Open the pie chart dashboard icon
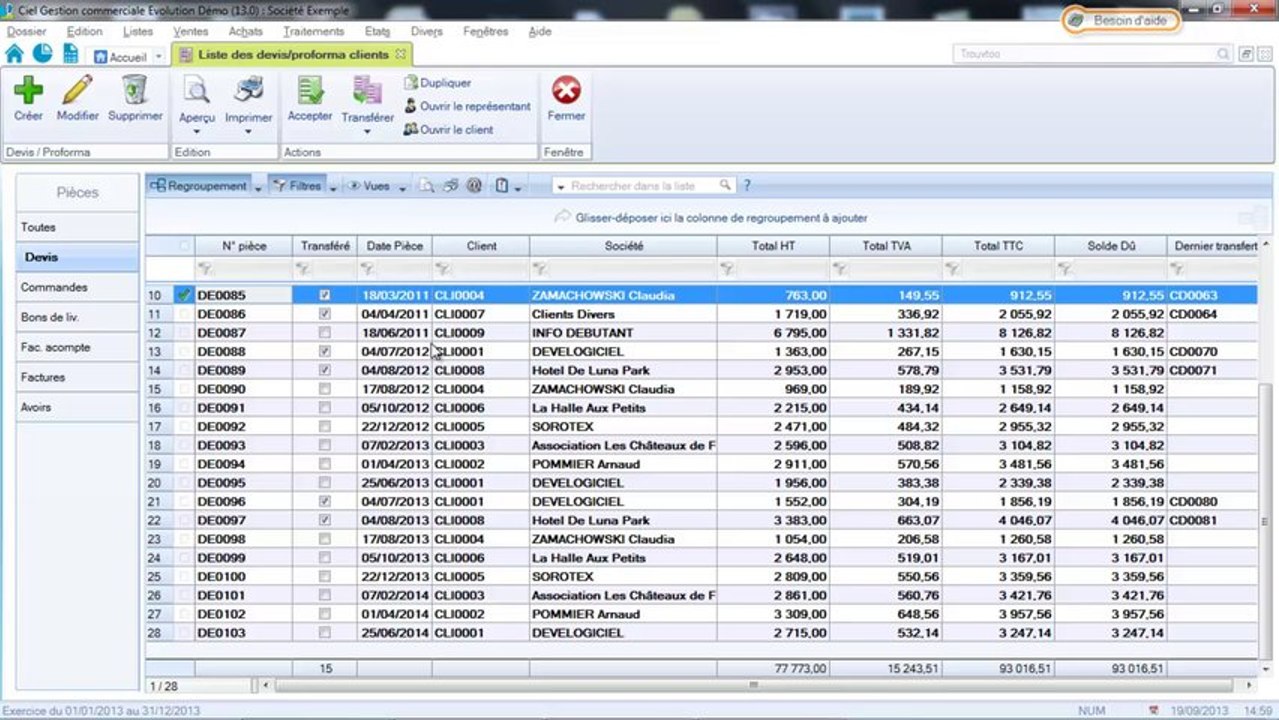Viewport: 1279px width, 720px height. (42, 54)
